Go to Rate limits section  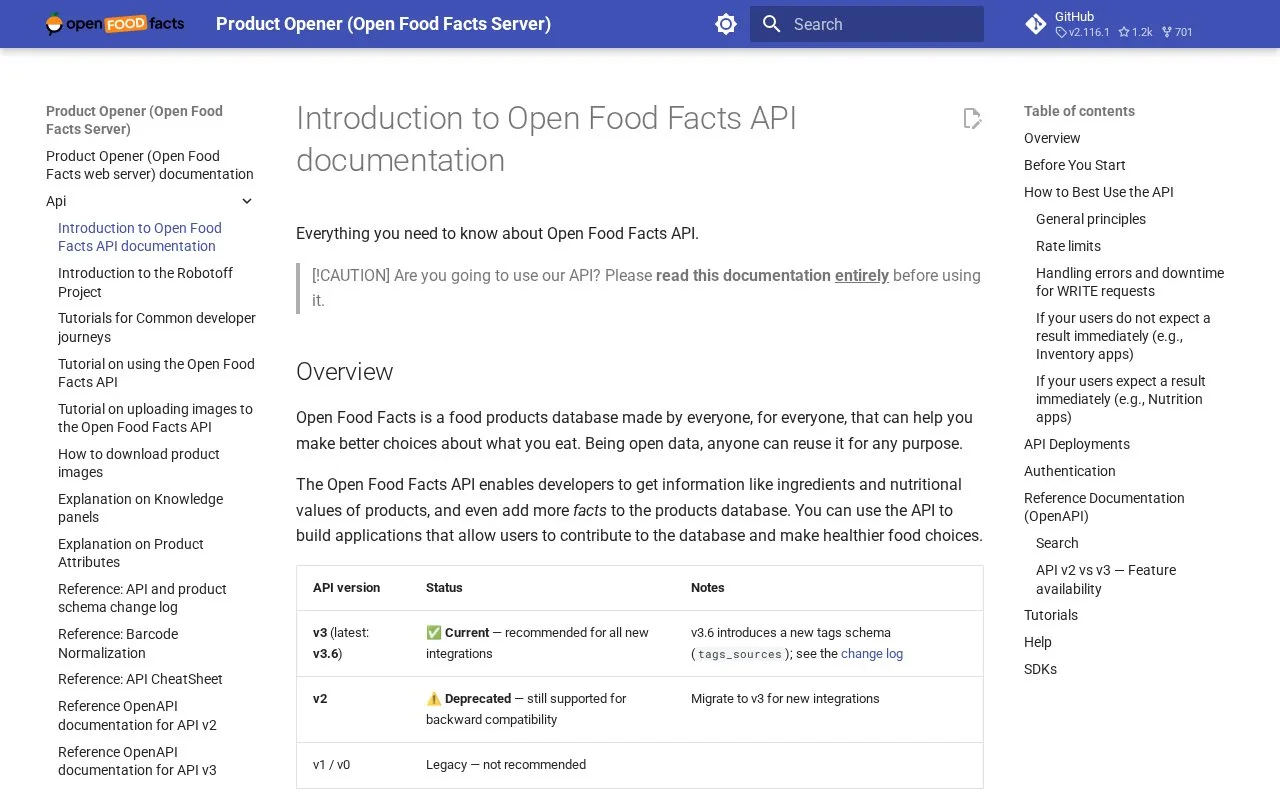[1068, 246]
